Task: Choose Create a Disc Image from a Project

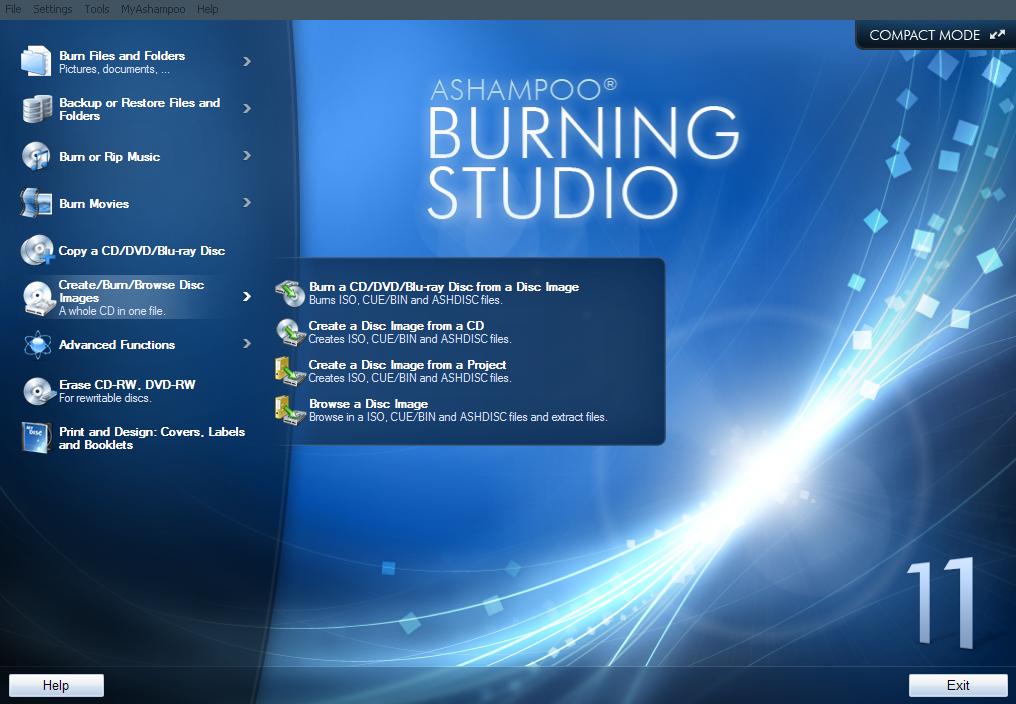Action: tap(407, 364)
